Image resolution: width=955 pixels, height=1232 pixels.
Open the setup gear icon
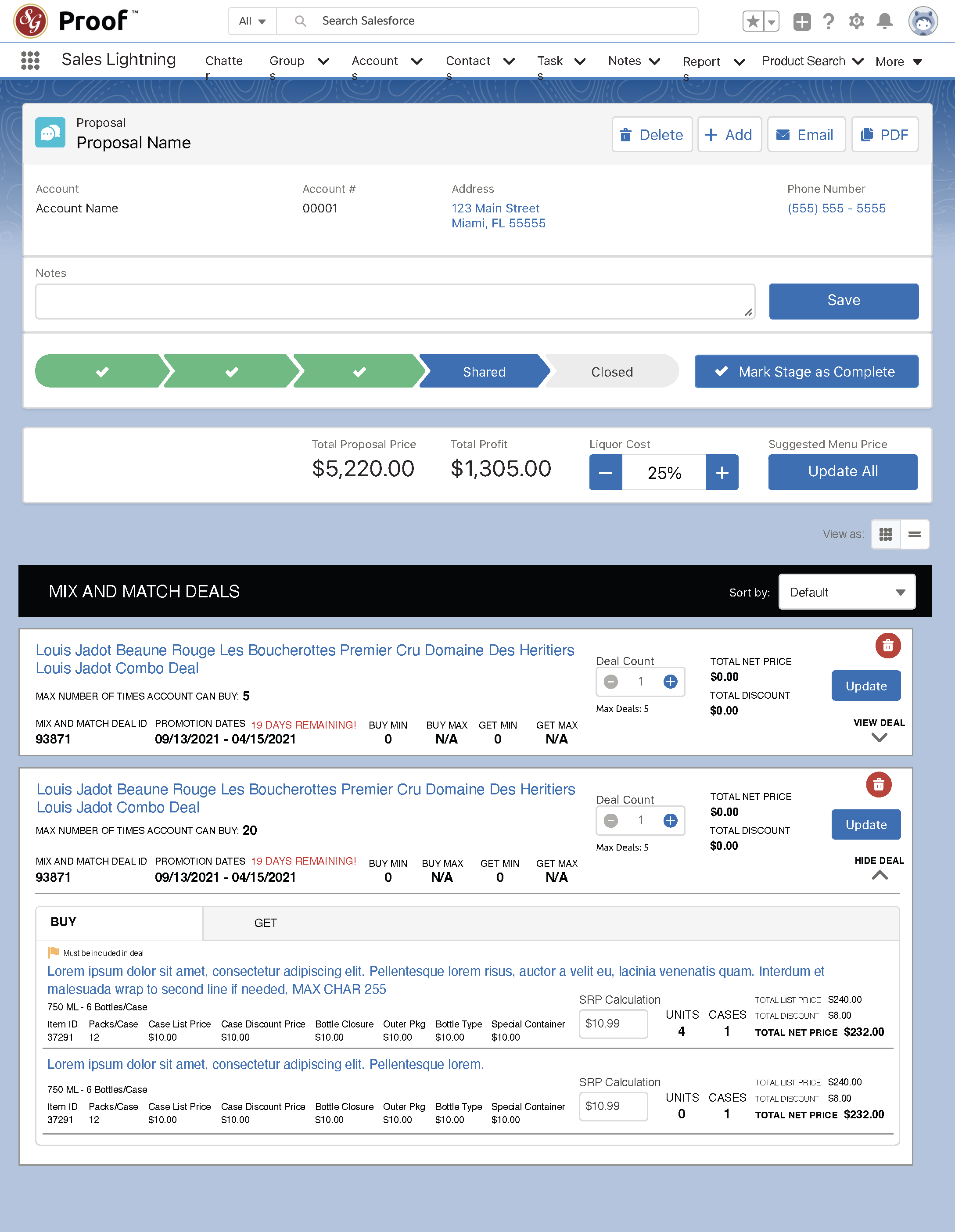(x=856, y=22)
